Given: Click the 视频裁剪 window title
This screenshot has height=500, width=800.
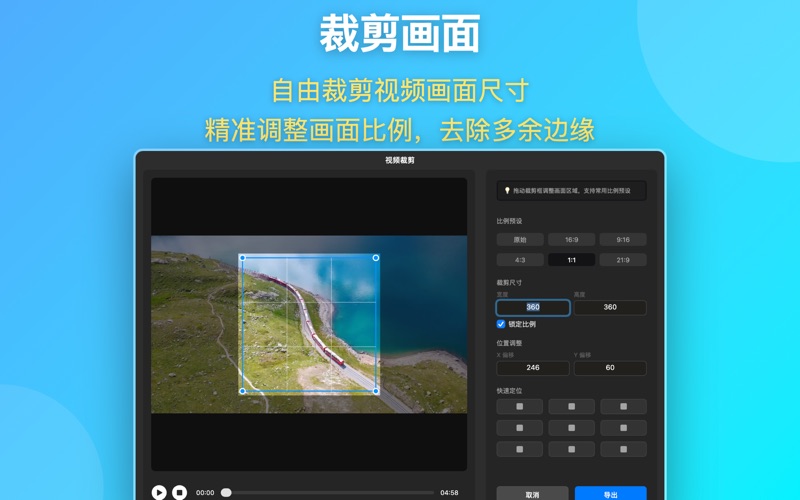Looking at the screenshot, I should coord(400,160).
